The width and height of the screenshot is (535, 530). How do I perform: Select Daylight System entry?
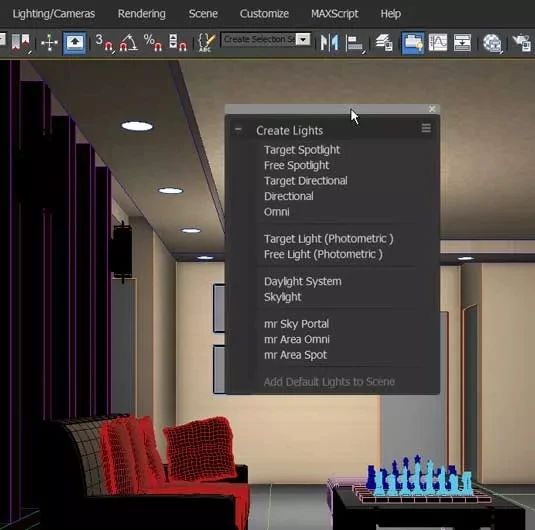coord(302,282)
